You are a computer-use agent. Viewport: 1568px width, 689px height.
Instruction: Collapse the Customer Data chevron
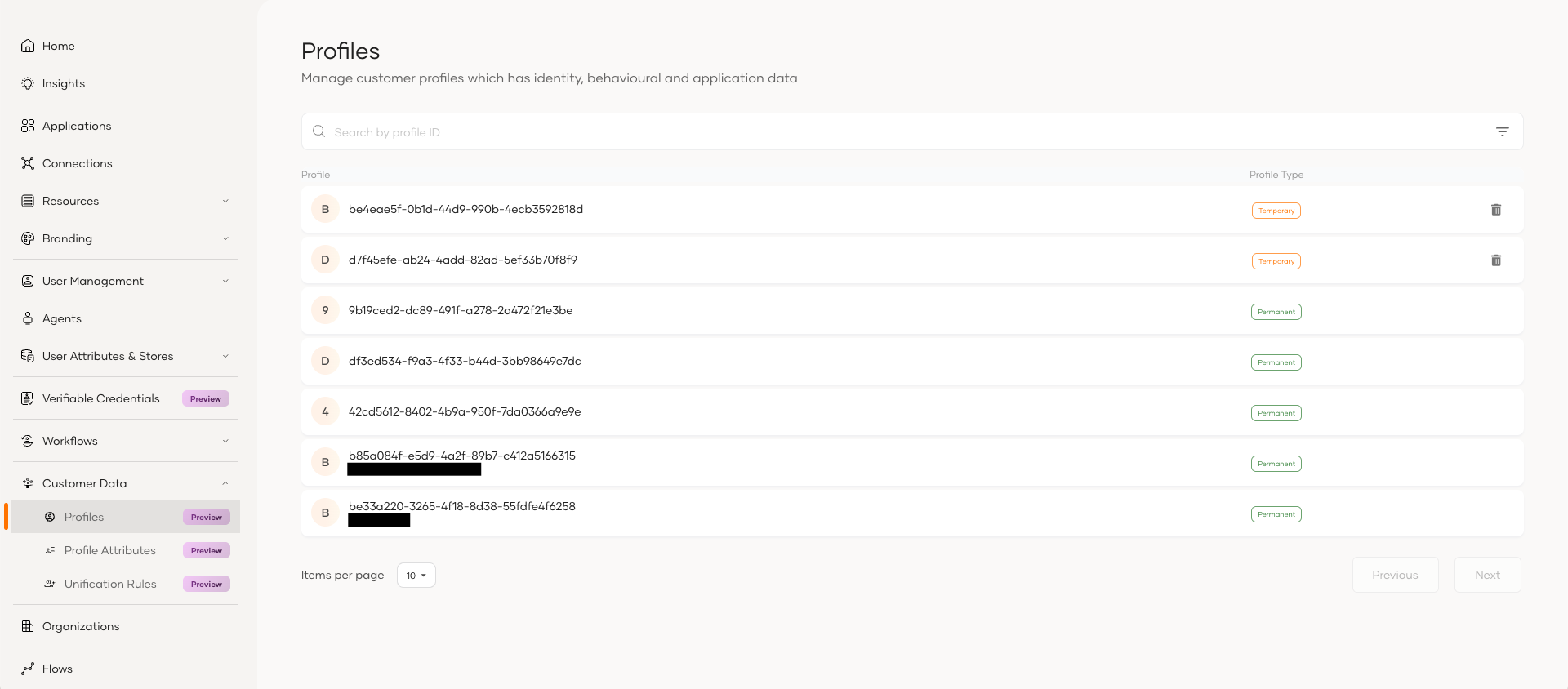(225, 483)
